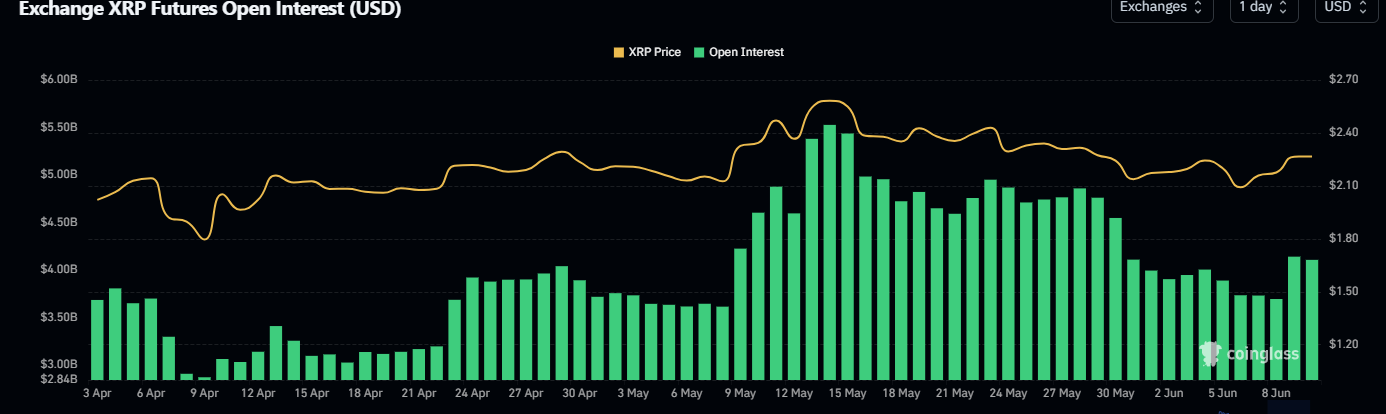
Task: Click the $6.00B left axis label
Action: pyautogui.click(x=59, y=80)
